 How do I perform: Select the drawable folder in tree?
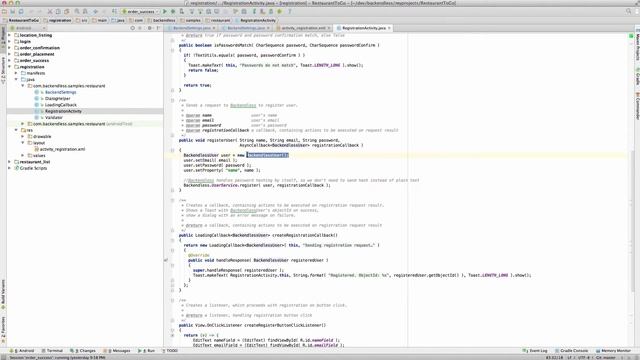point(42,136)
